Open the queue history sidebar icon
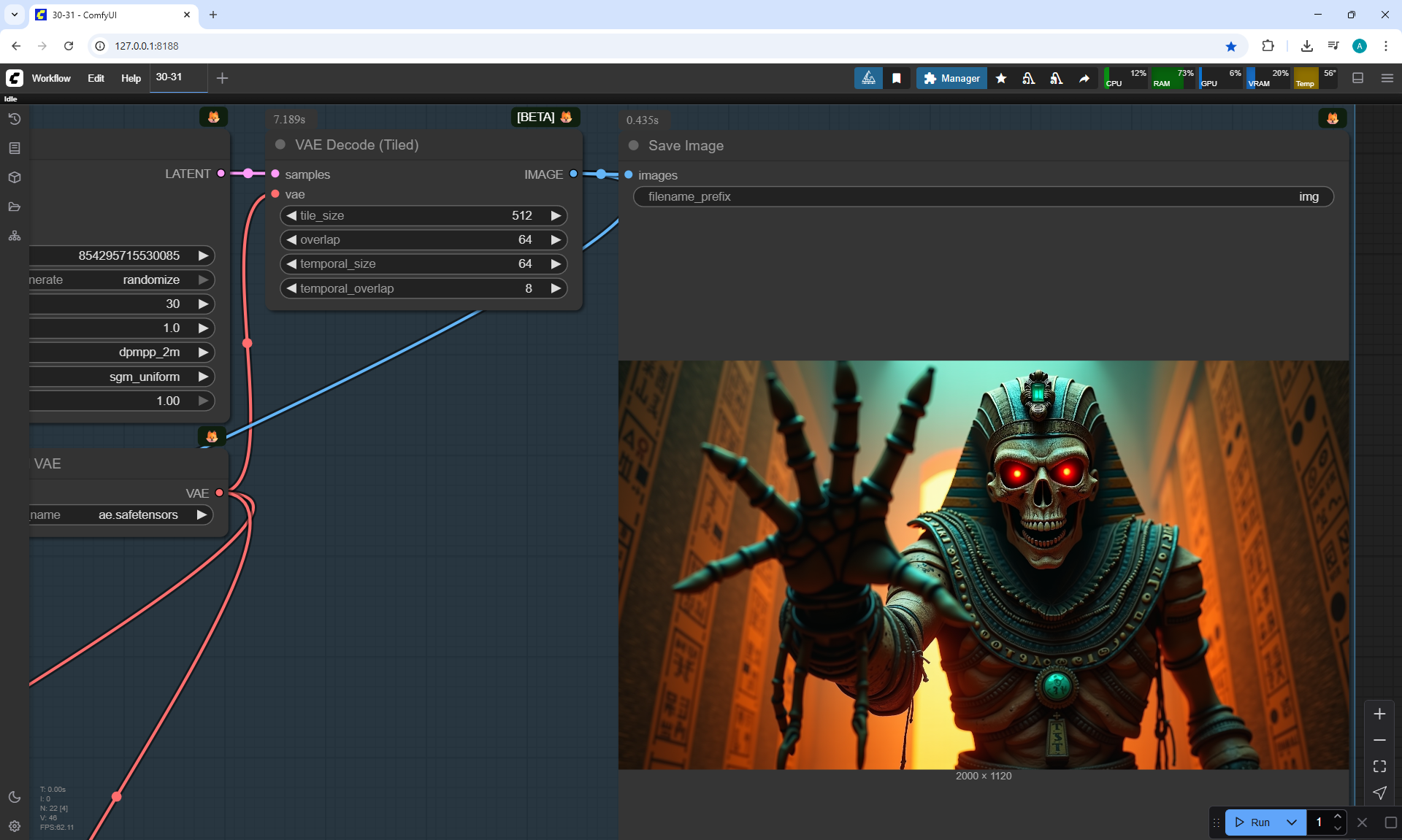This screenshot has height=840, width=1402. click(x=15, y=119)
